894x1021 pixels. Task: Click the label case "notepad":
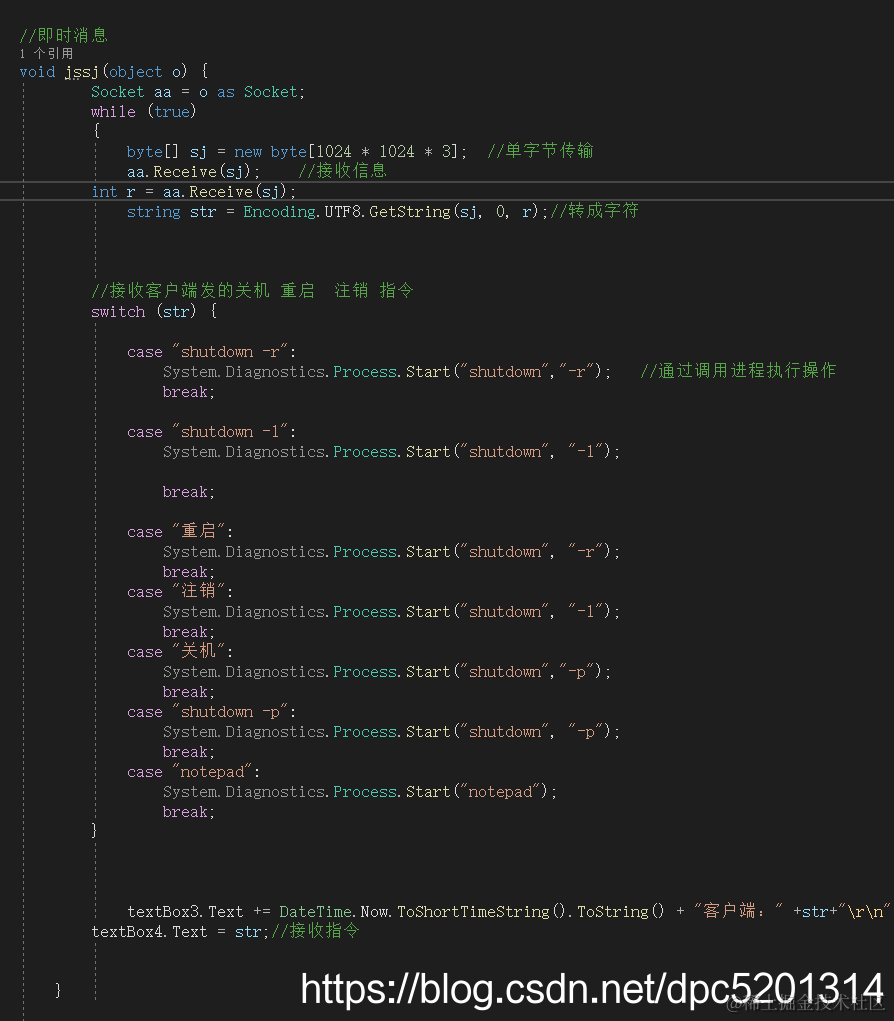pyautogui.click(x=193, y=772)
